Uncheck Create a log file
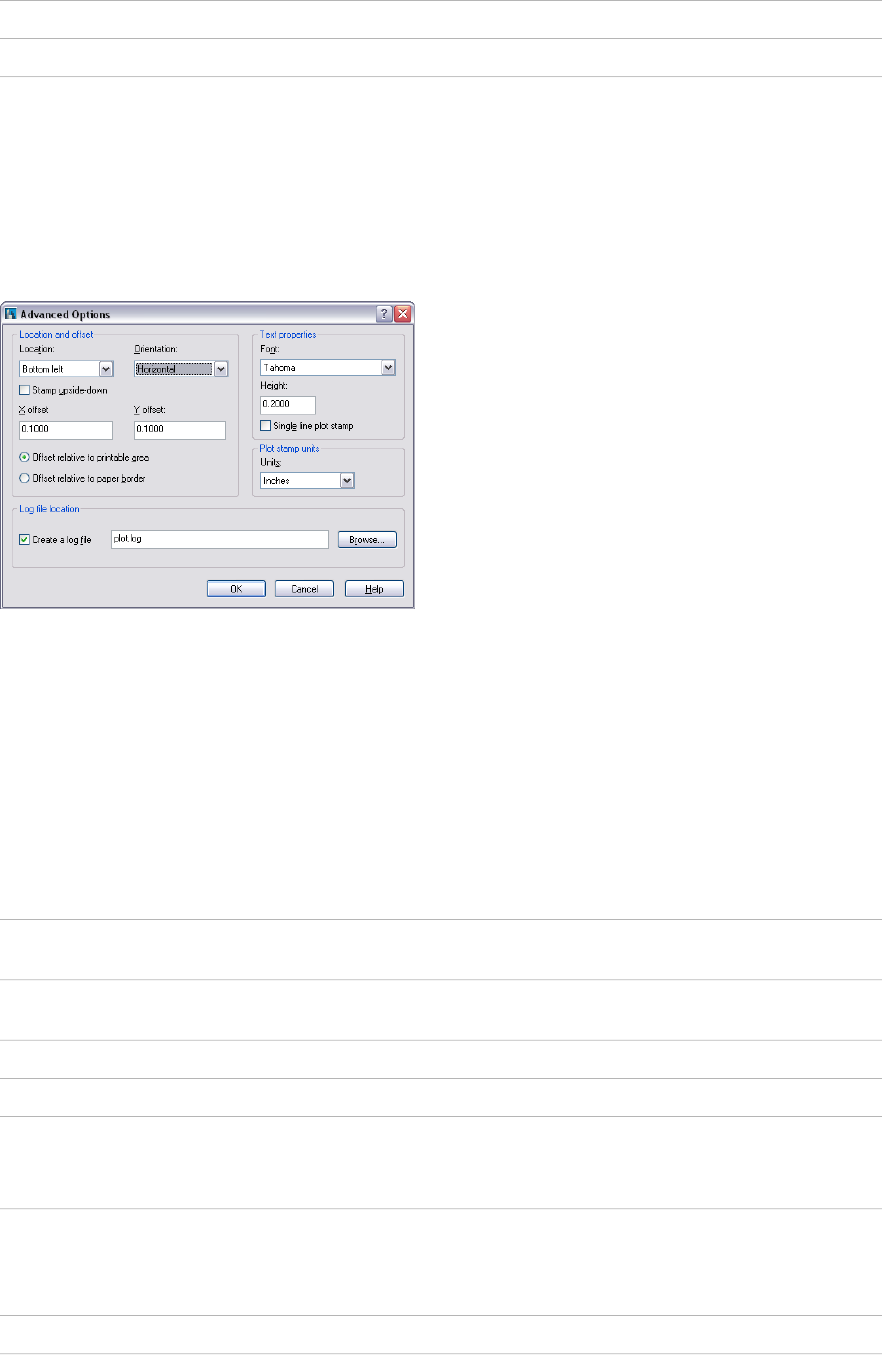Image resolution: width=882 pixels, height=1355 pixels. point(25,540)
